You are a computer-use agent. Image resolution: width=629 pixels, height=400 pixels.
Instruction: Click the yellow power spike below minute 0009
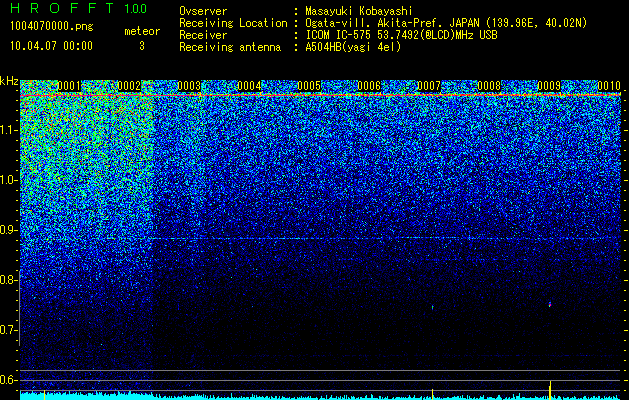[550, 390]
